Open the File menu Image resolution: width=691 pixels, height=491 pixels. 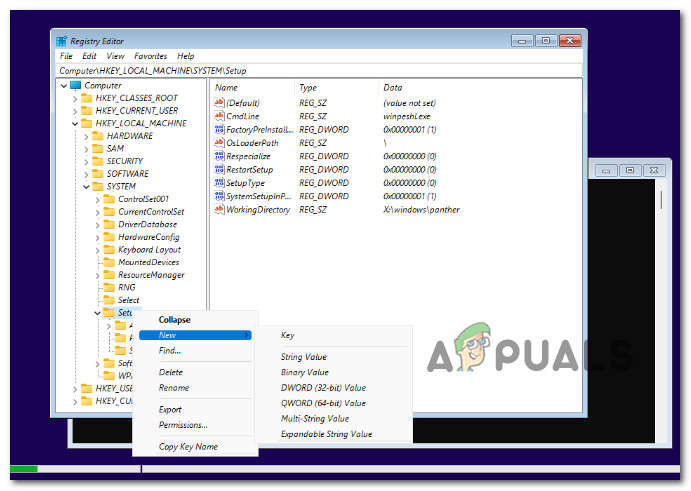66,56
